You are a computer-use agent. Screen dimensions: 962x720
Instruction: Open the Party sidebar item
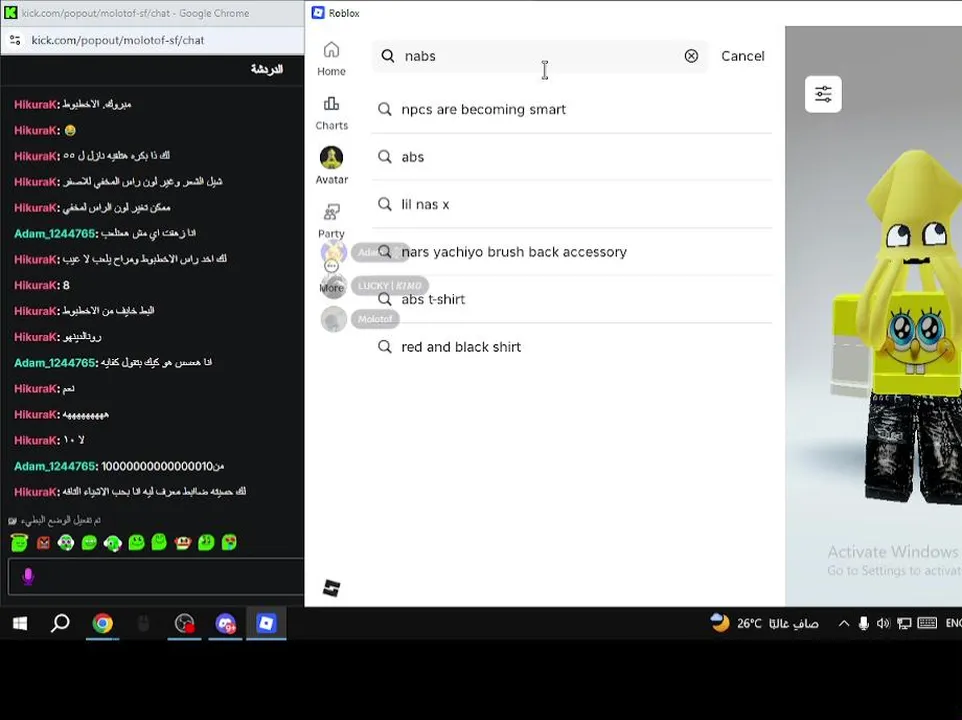tap(331, 221)
